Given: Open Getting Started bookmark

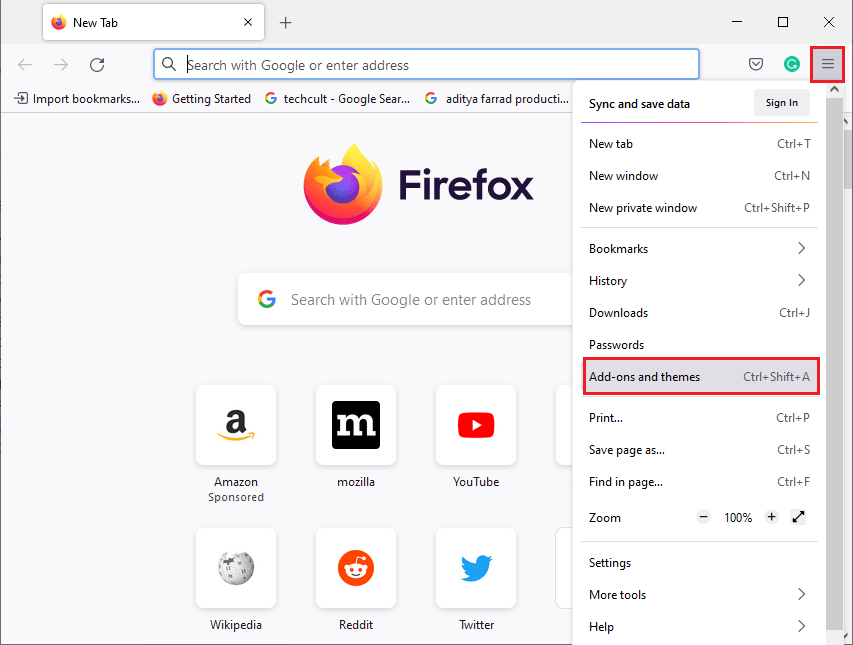Looking at the screenshot, I should click(x=201, y=98).
